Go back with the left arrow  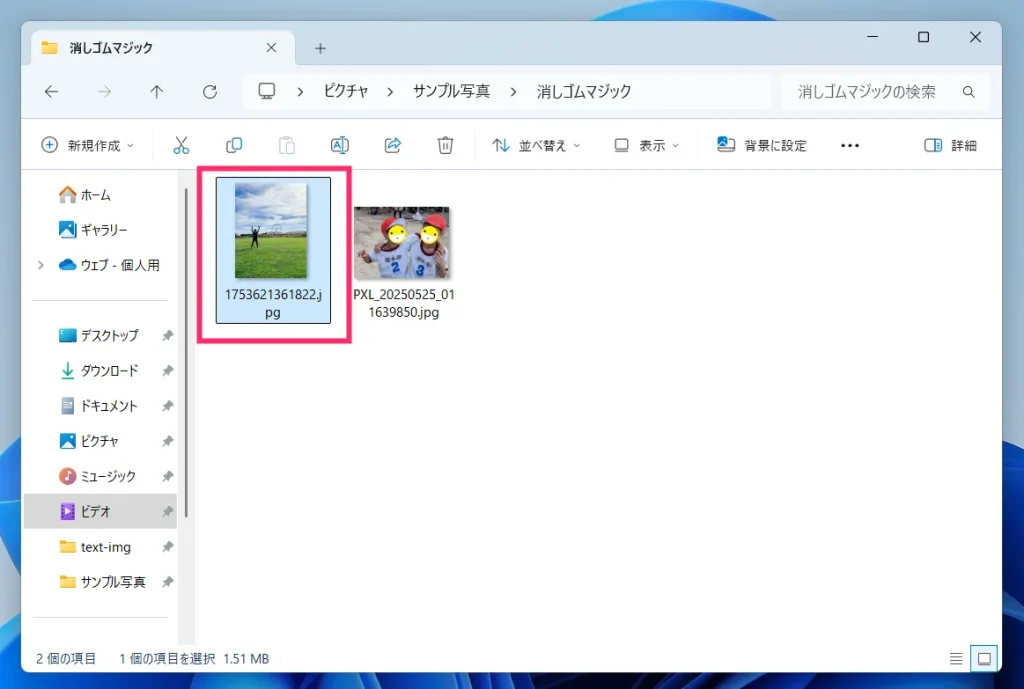click(52, 91)
